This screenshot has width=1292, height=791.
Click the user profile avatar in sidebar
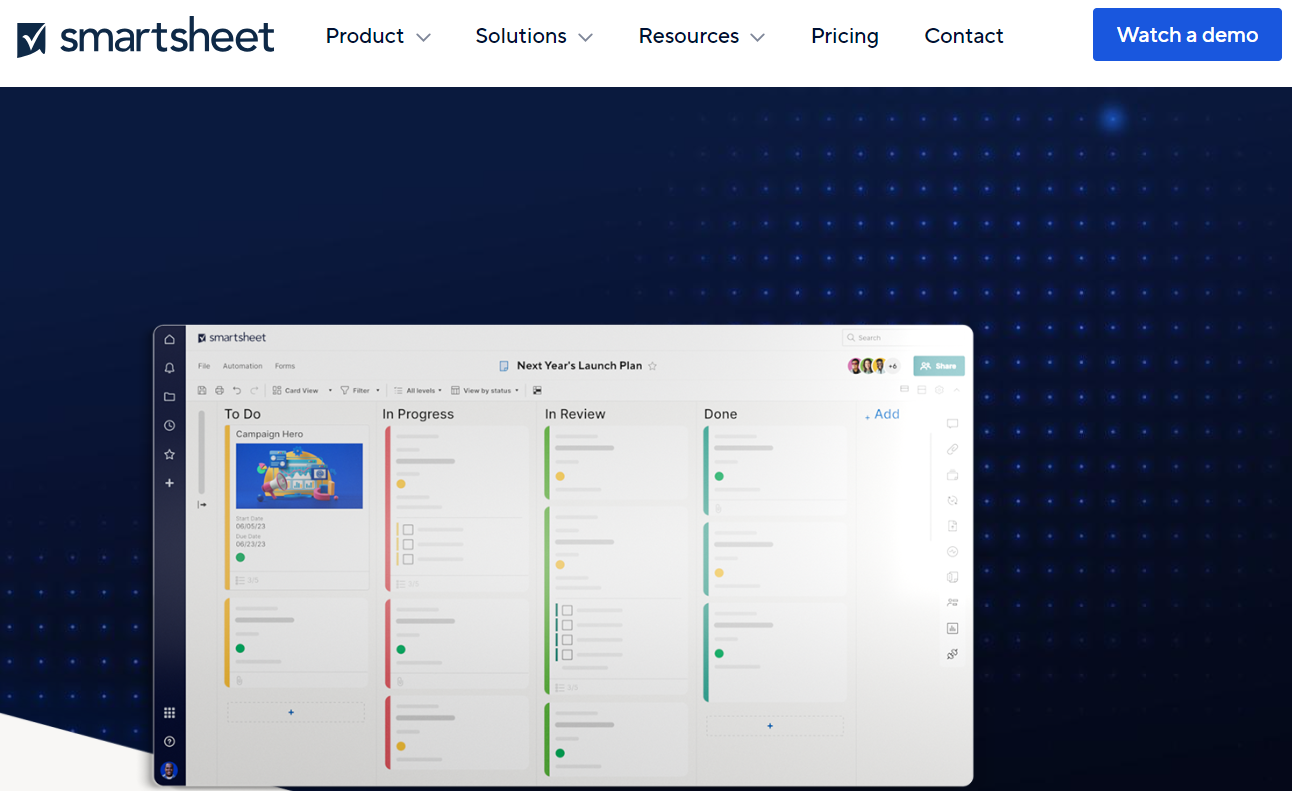(169, 770)
